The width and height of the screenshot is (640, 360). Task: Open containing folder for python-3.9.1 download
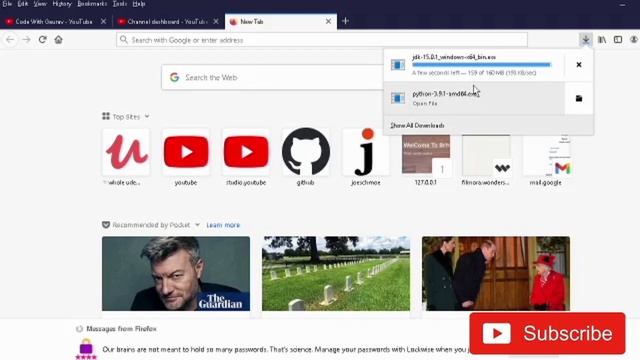tap(579, 98)
